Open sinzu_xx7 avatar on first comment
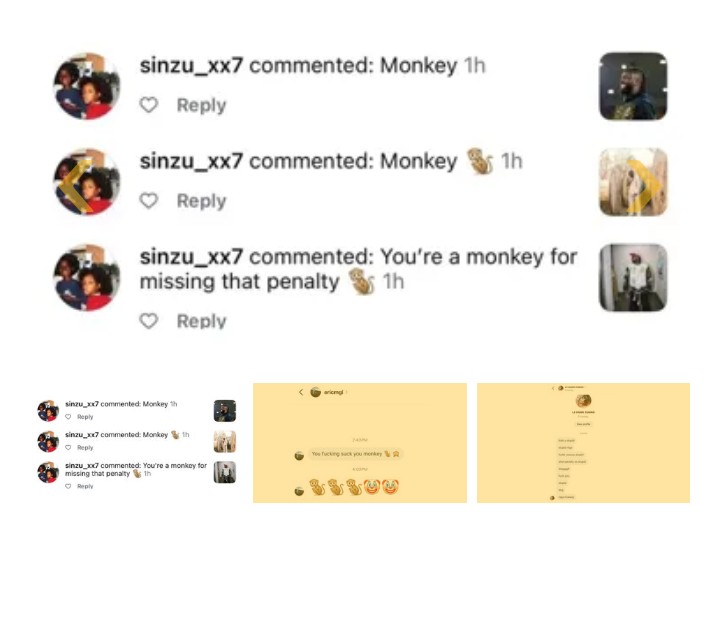 pos(87,86)
